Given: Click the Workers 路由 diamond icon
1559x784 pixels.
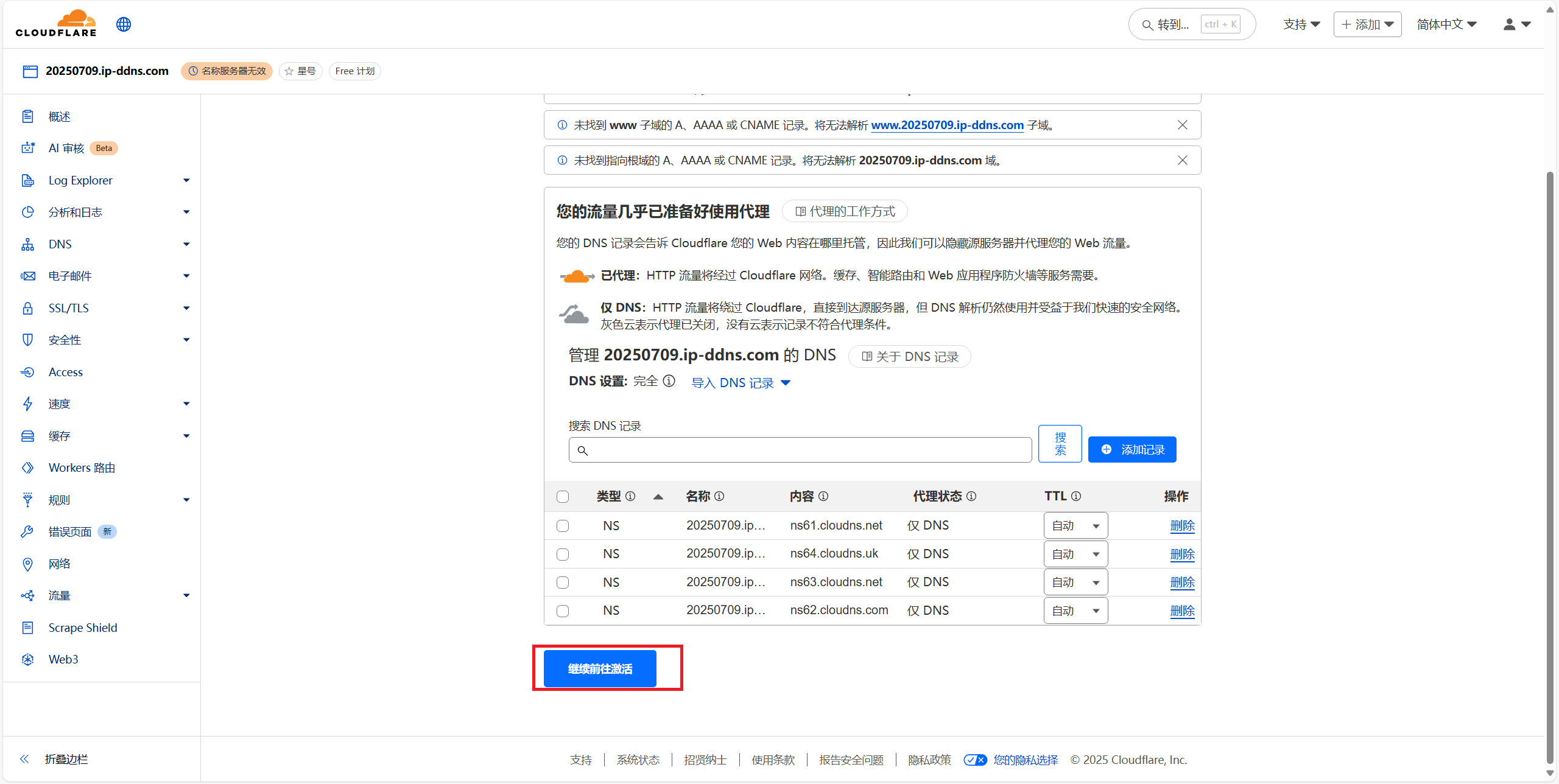Looking at the screenshot, I should (x=27, y=467).
